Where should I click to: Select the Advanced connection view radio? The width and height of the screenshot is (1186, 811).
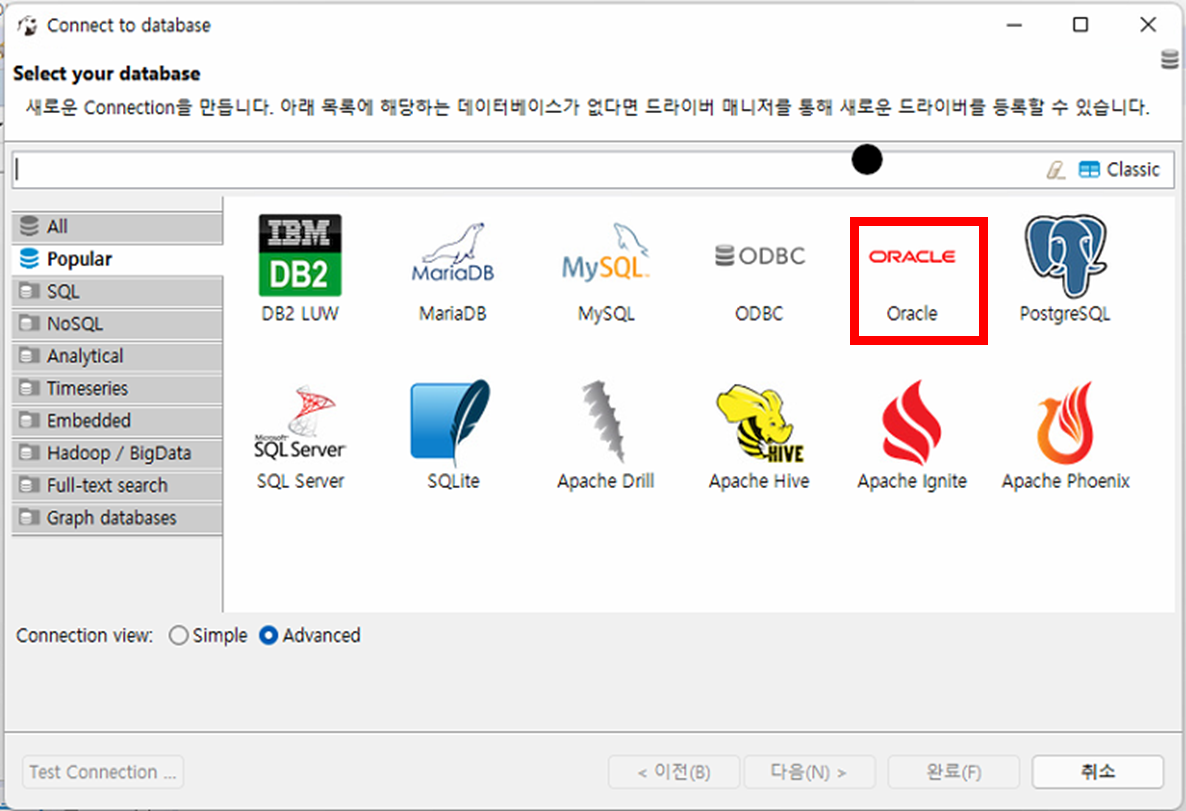[268, 635]
